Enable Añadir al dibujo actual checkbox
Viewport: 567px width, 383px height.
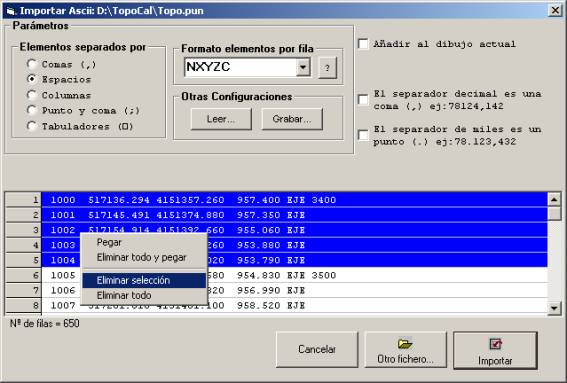click(363, 44)
